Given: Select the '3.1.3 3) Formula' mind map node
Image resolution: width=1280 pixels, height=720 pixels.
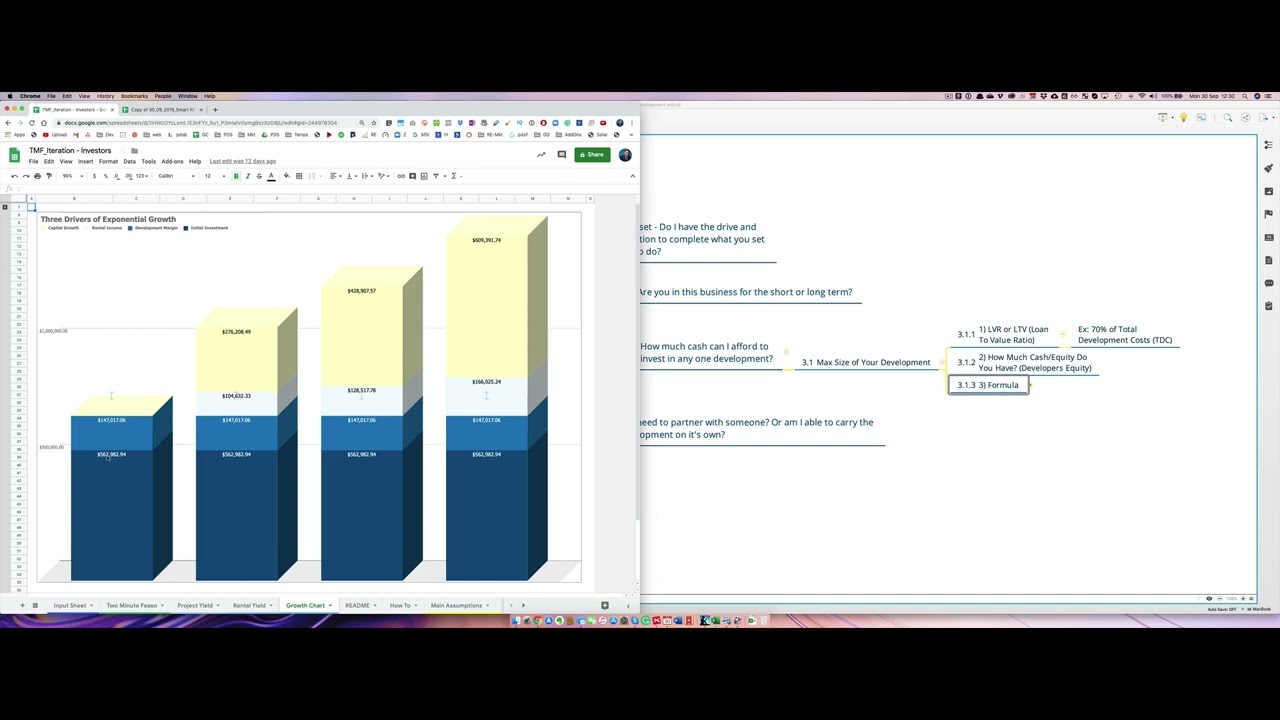Looking at the screenshot, I should pyautogui.click(x=988, y=385).
